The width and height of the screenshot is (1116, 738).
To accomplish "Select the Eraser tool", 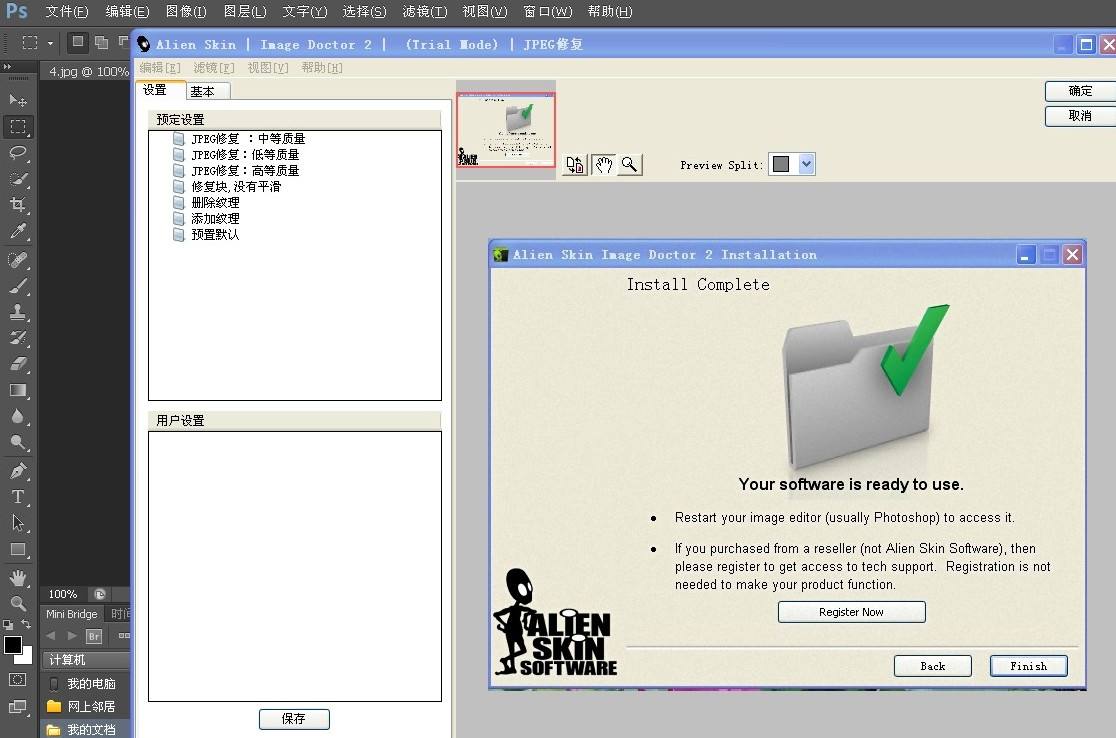I will point(18,364).
